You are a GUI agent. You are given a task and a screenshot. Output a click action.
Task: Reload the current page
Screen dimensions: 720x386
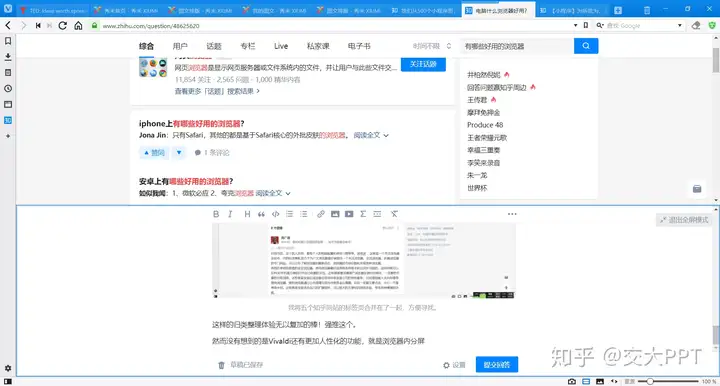(x=62, y=26)
